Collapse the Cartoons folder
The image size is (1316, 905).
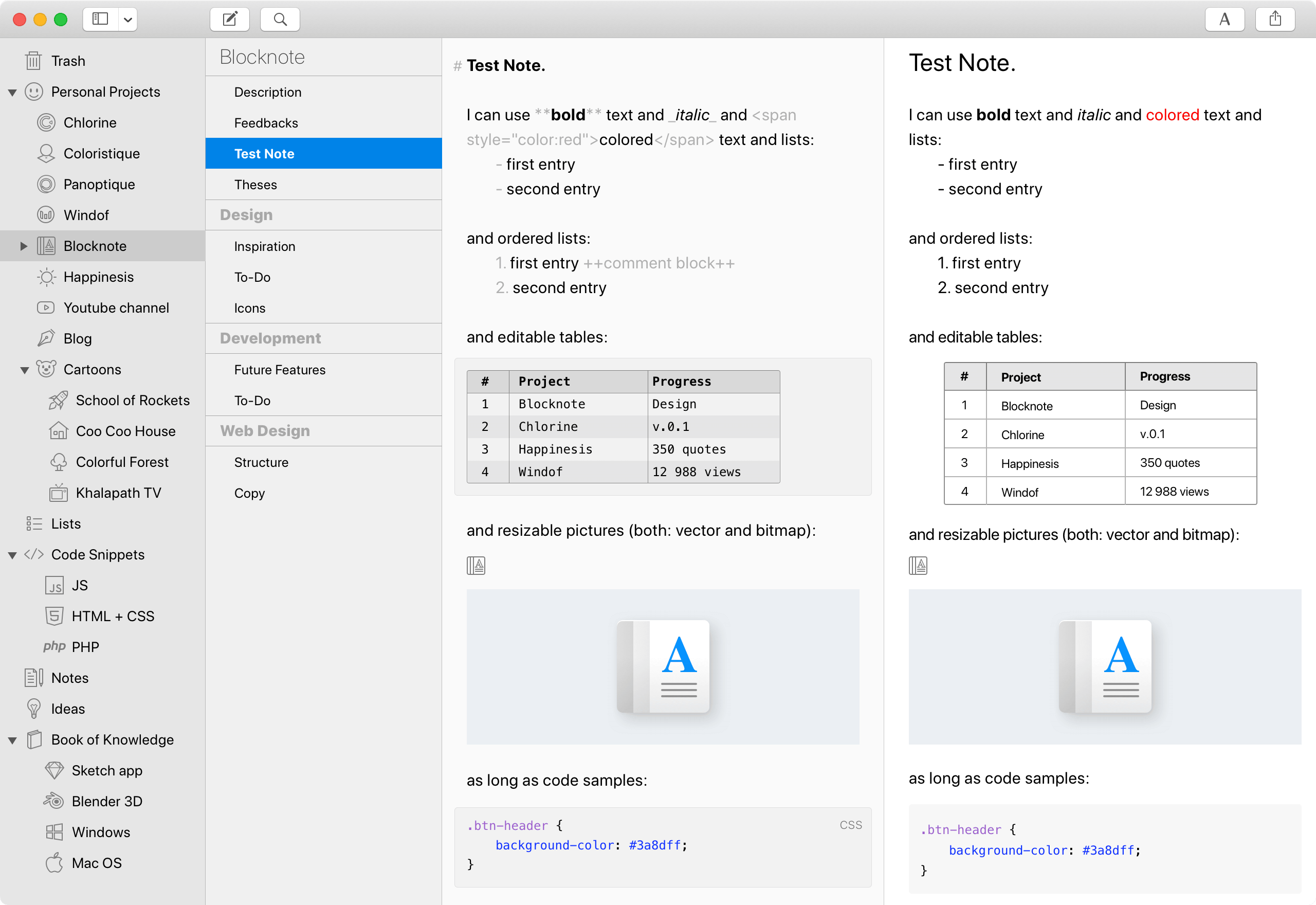24,370
